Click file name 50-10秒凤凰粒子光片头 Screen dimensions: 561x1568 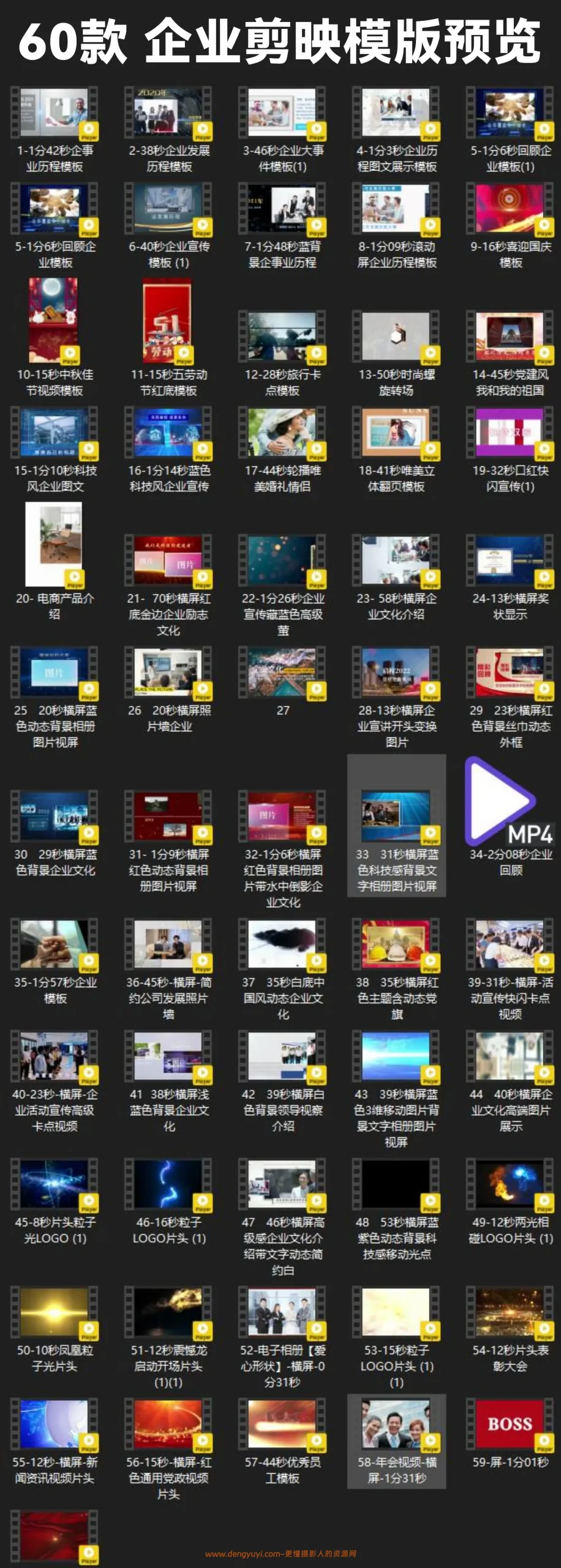tap(55, 1358)
